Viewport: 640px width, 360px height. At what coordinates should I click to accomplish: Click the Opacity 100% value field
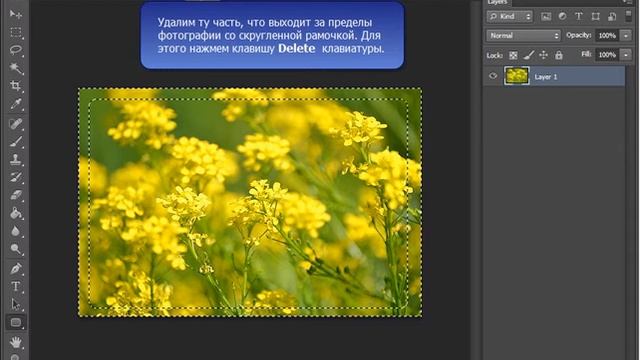607,36
